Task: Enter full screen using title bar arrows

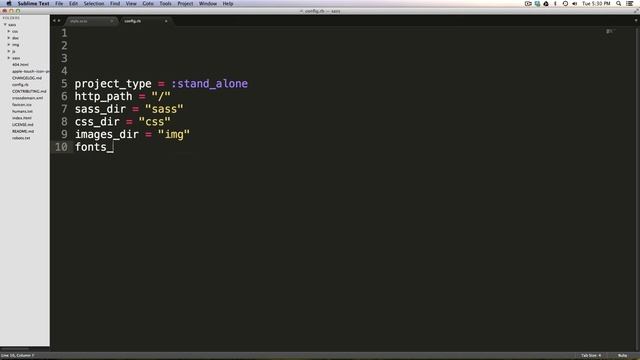Action: click(x=636, y=11)
